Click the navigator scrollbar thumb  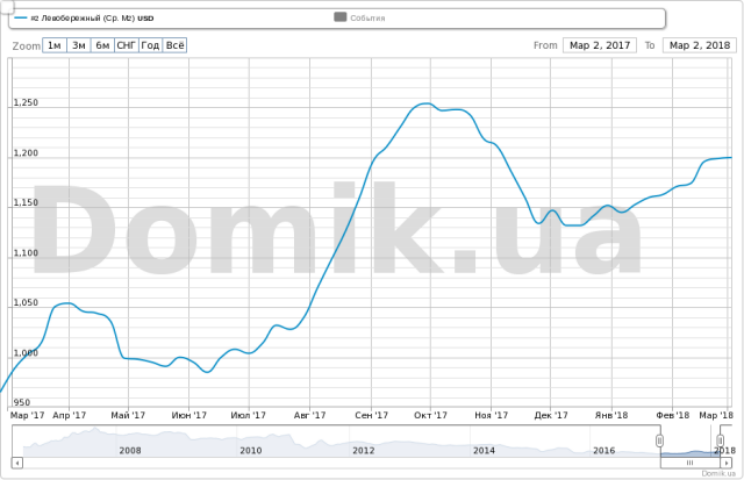coord(690,462)
